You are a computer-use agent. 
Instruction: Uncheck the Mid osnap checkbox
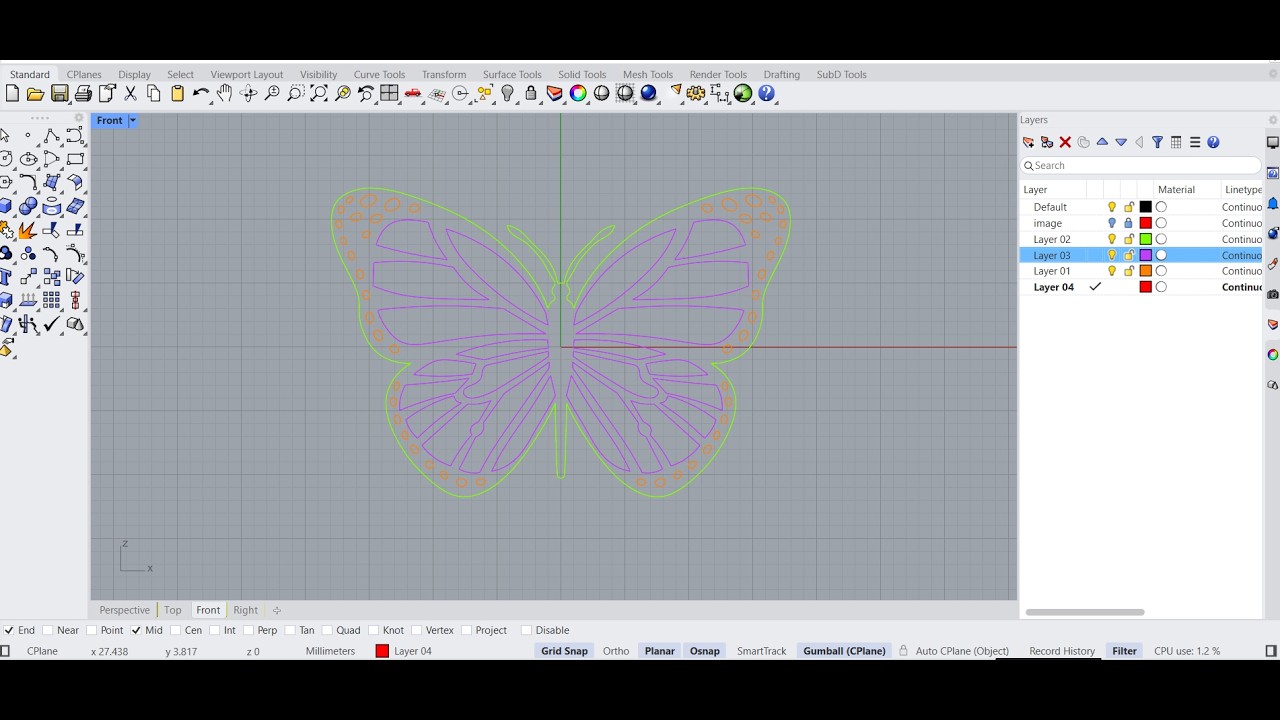pyautogui.click(x=136, y=631)
